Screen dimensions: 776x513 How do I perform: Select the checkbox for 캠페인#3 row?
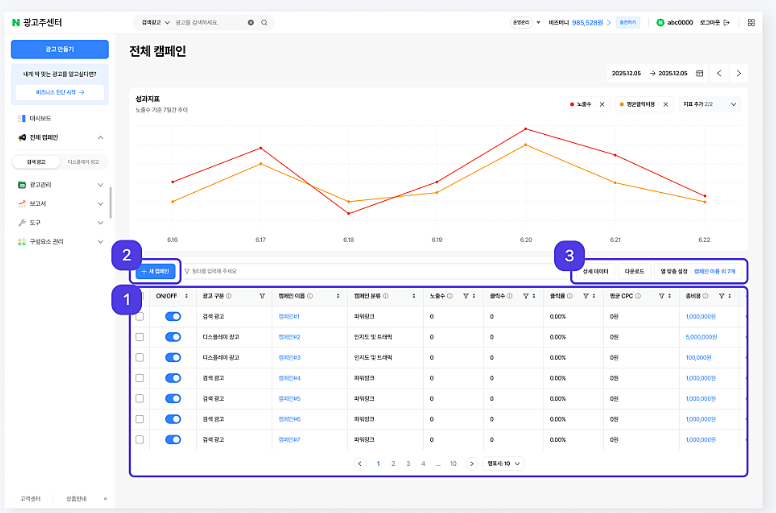[x=140, y=357]
